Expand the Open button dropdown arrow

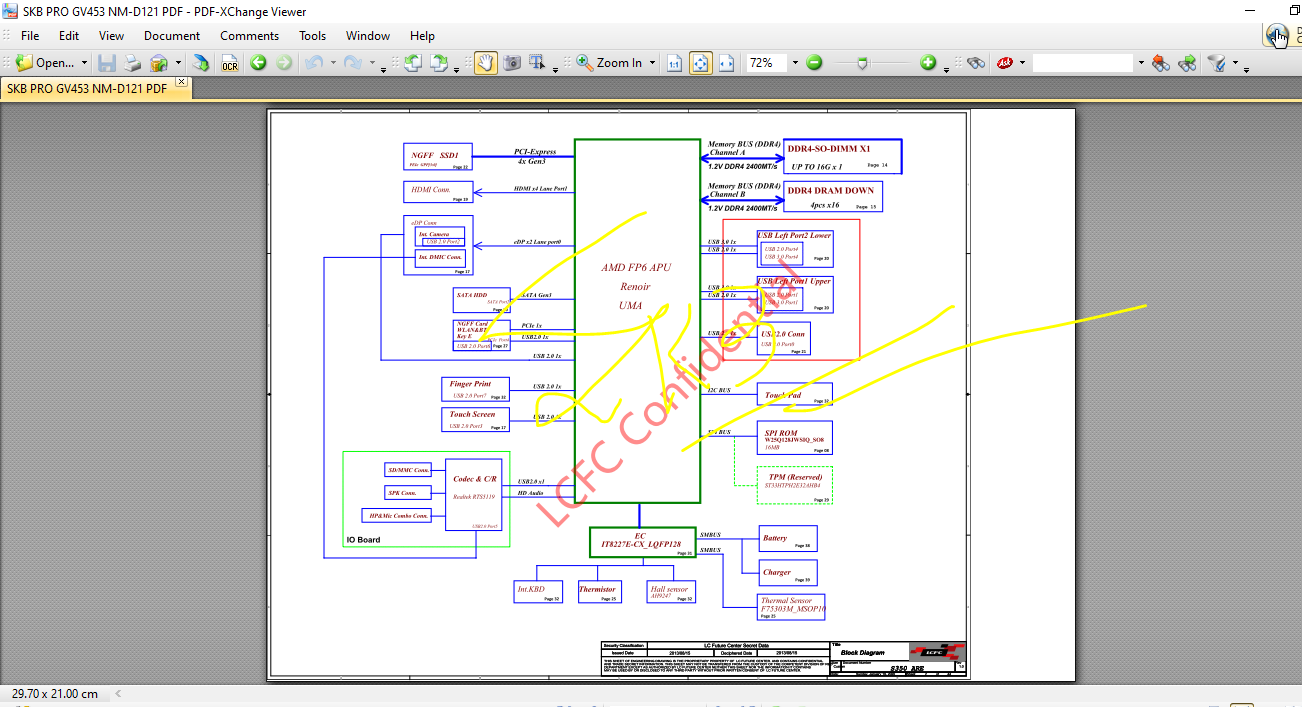tap(84, 63)
